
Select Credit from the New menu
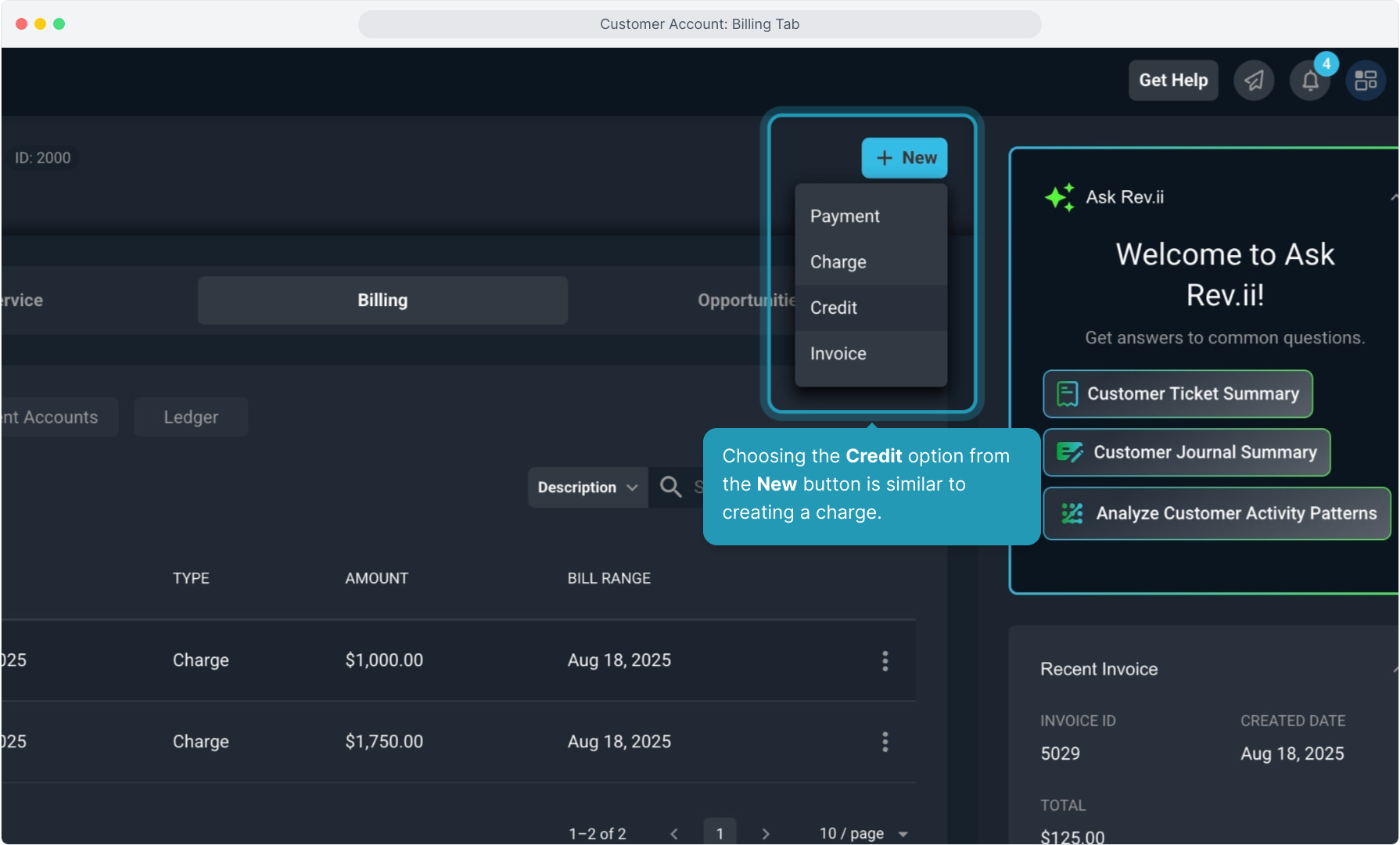(834, 308)
